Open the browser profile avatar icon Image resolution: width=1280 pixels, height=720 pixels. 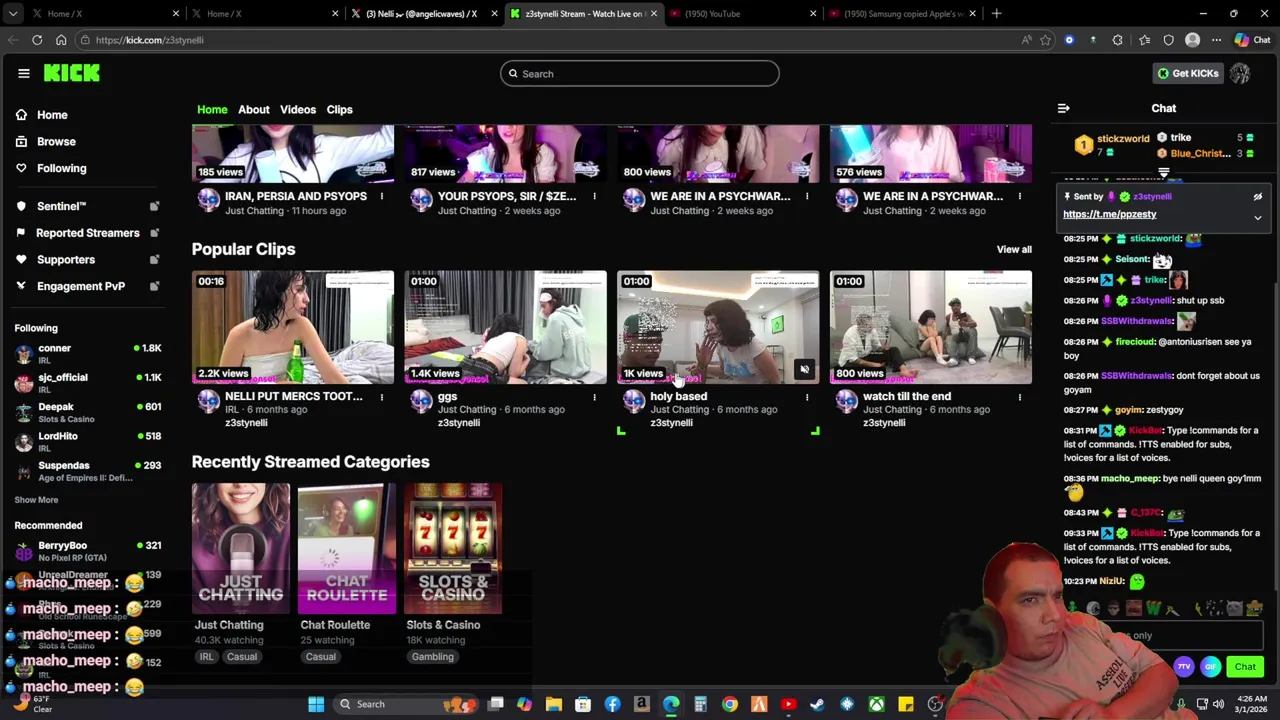[1192, 40]
